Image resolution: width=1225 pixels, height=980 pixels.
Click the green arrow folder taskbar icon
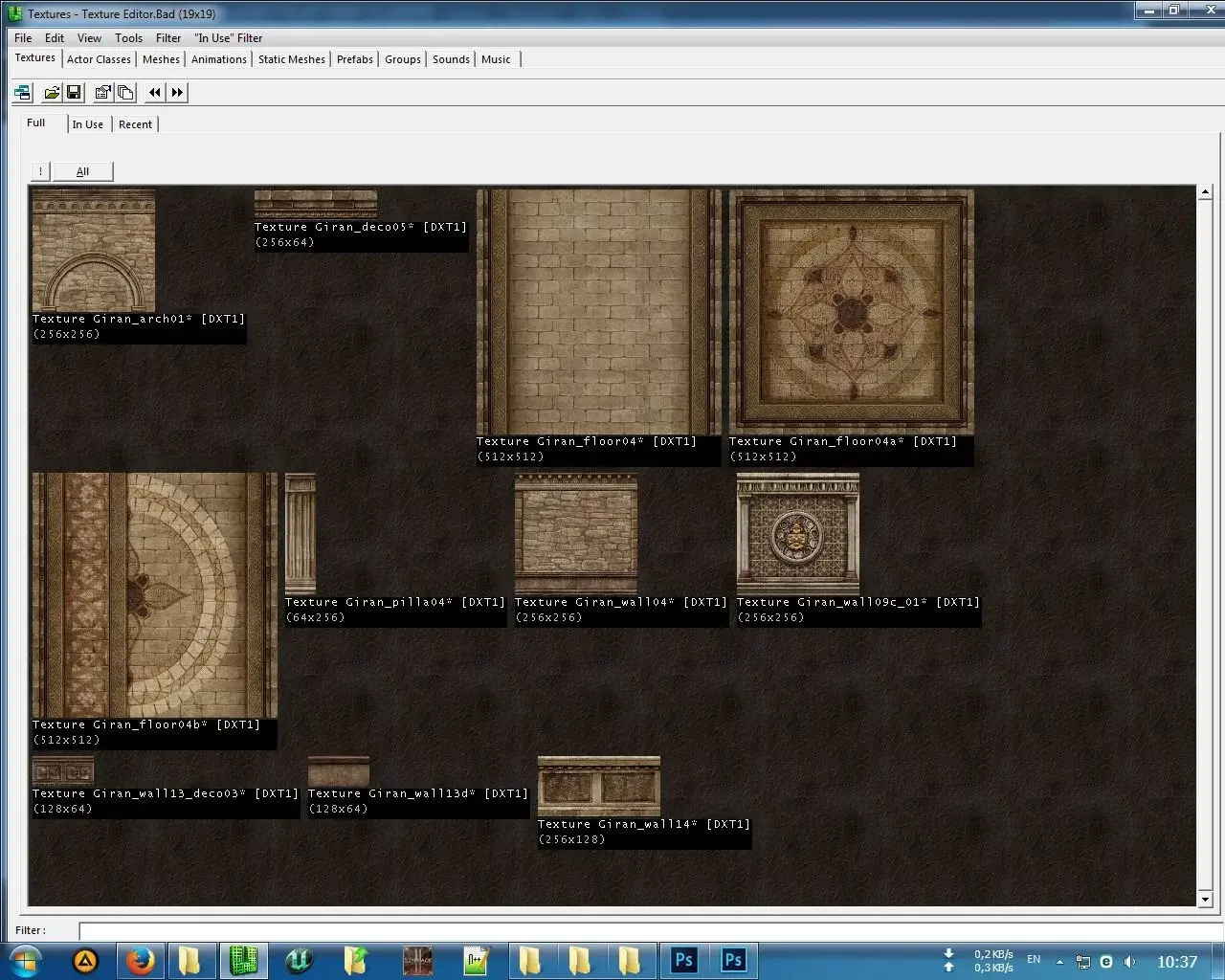[x=356, y=960]
